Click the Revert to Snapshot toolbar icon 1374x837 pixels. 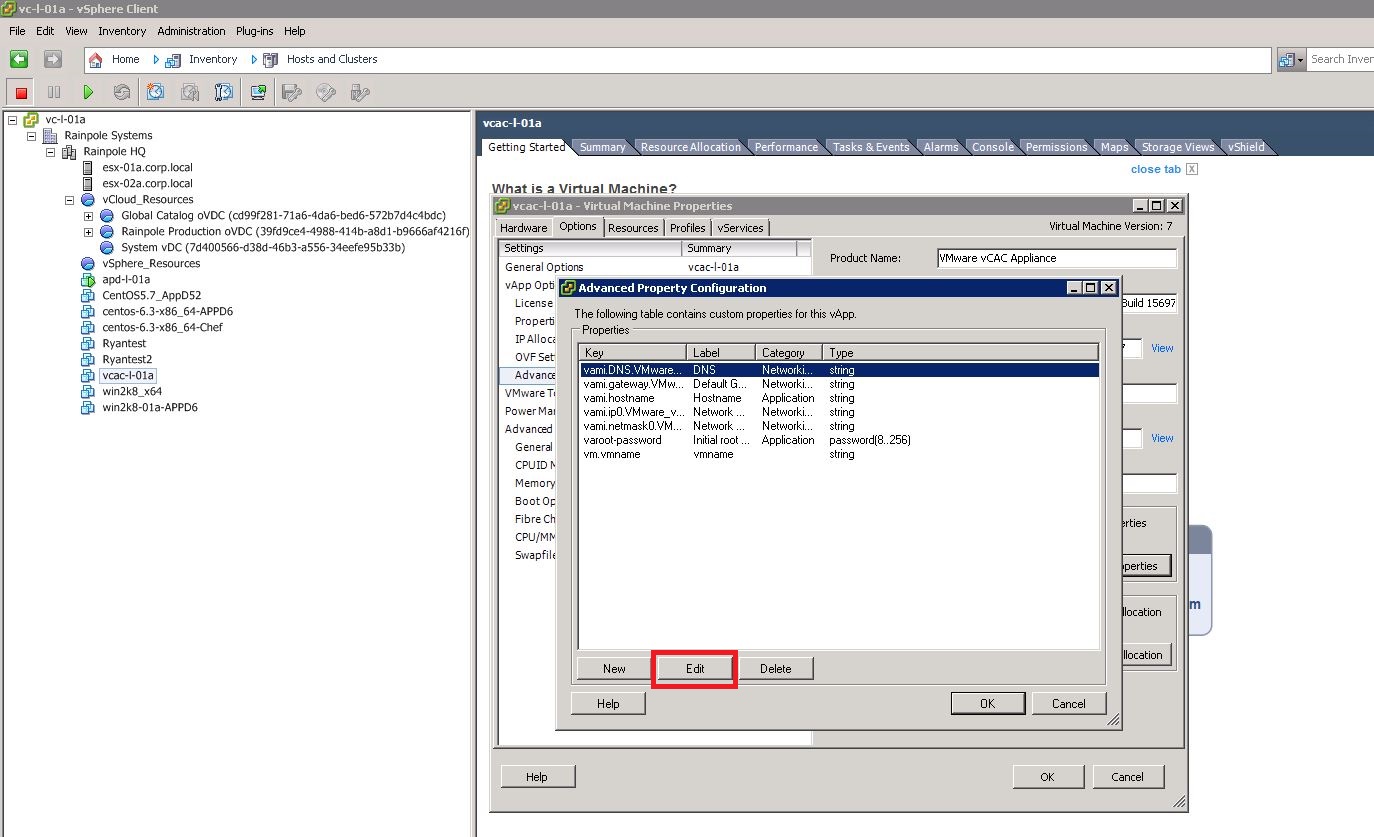190,92
